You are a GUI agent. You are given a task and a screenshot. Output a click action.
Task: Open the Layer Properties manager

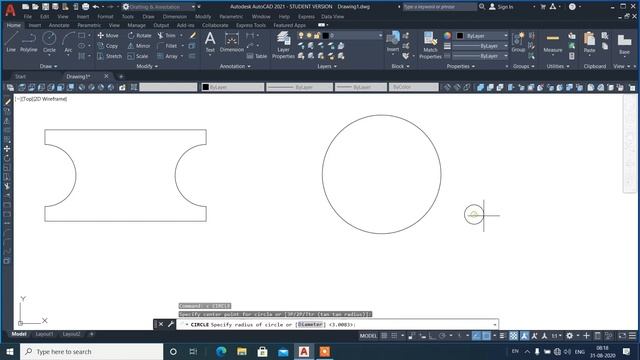283,45
